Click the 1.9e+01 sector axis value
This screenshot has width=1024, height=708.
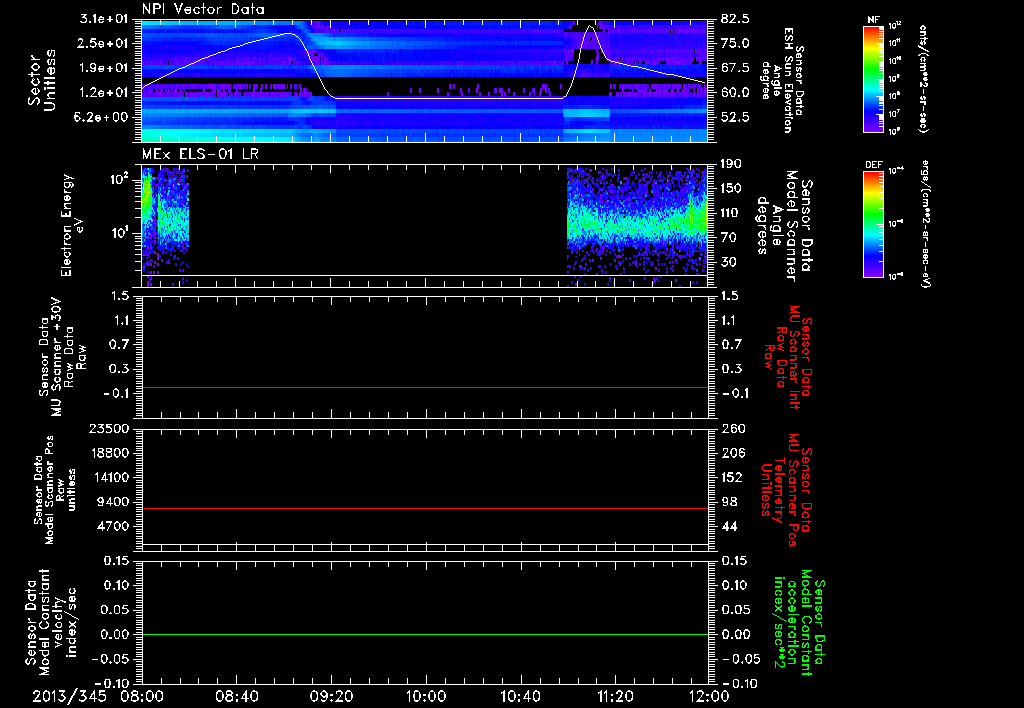[104, 68]
